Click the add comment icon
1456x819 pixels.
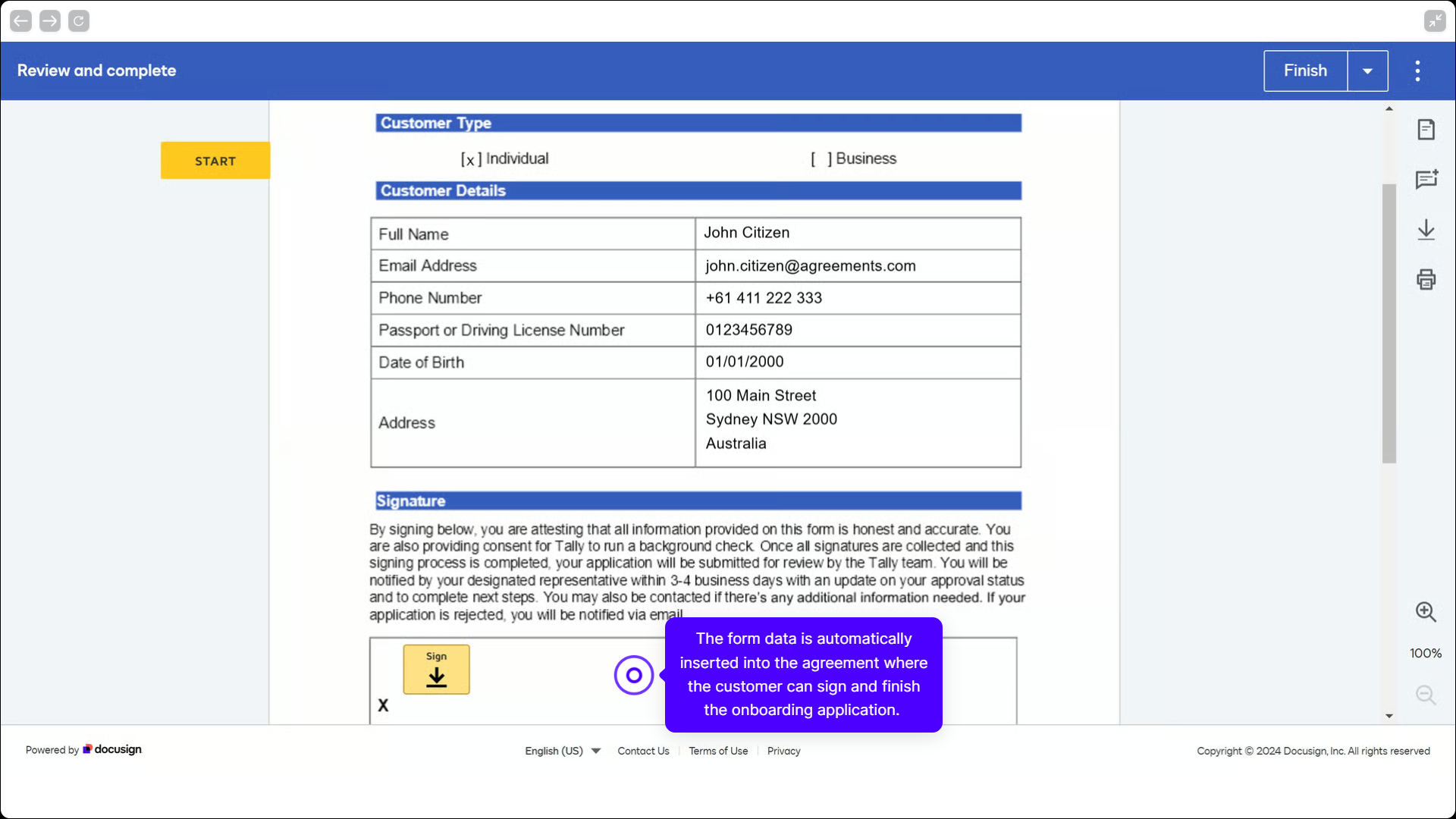tap(1426, 180)
